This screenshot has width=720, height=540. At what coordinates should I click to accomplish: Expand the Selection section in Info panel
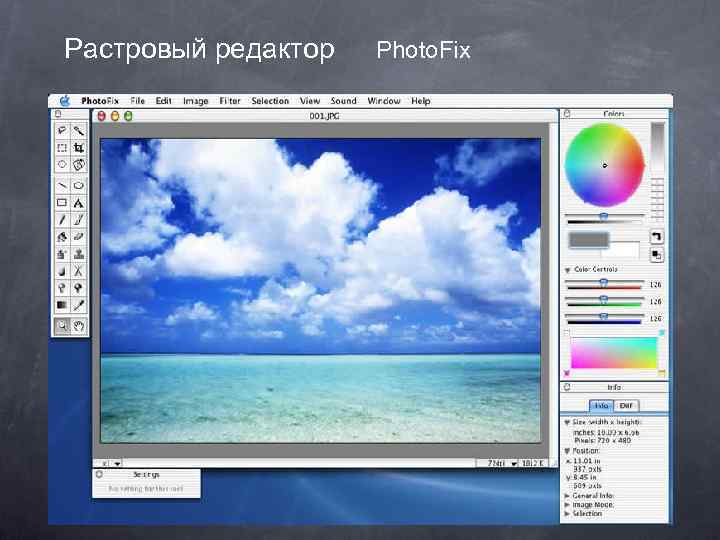567,513
